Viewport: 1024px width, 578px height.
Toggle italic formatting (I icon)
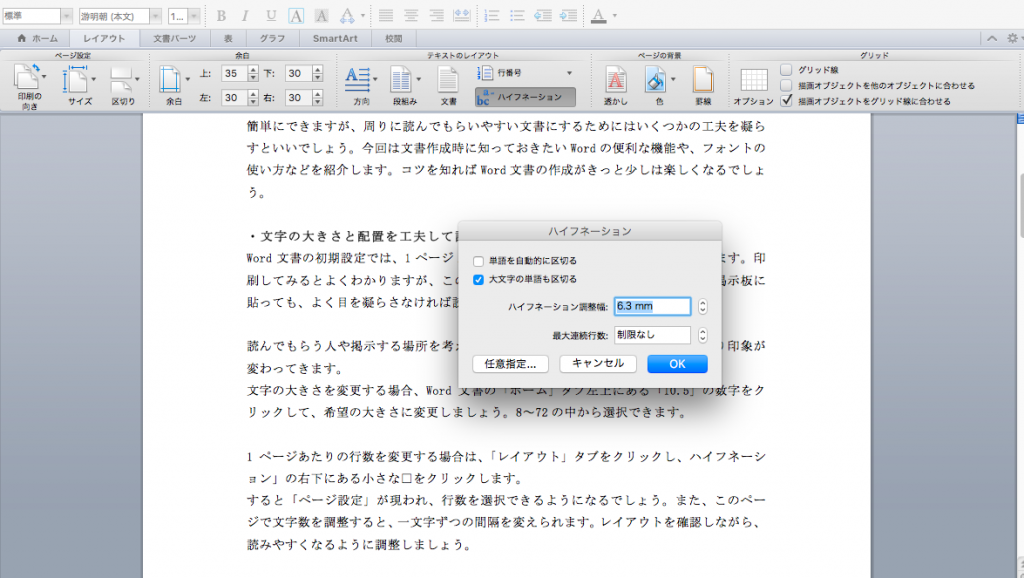click(245, 16)
